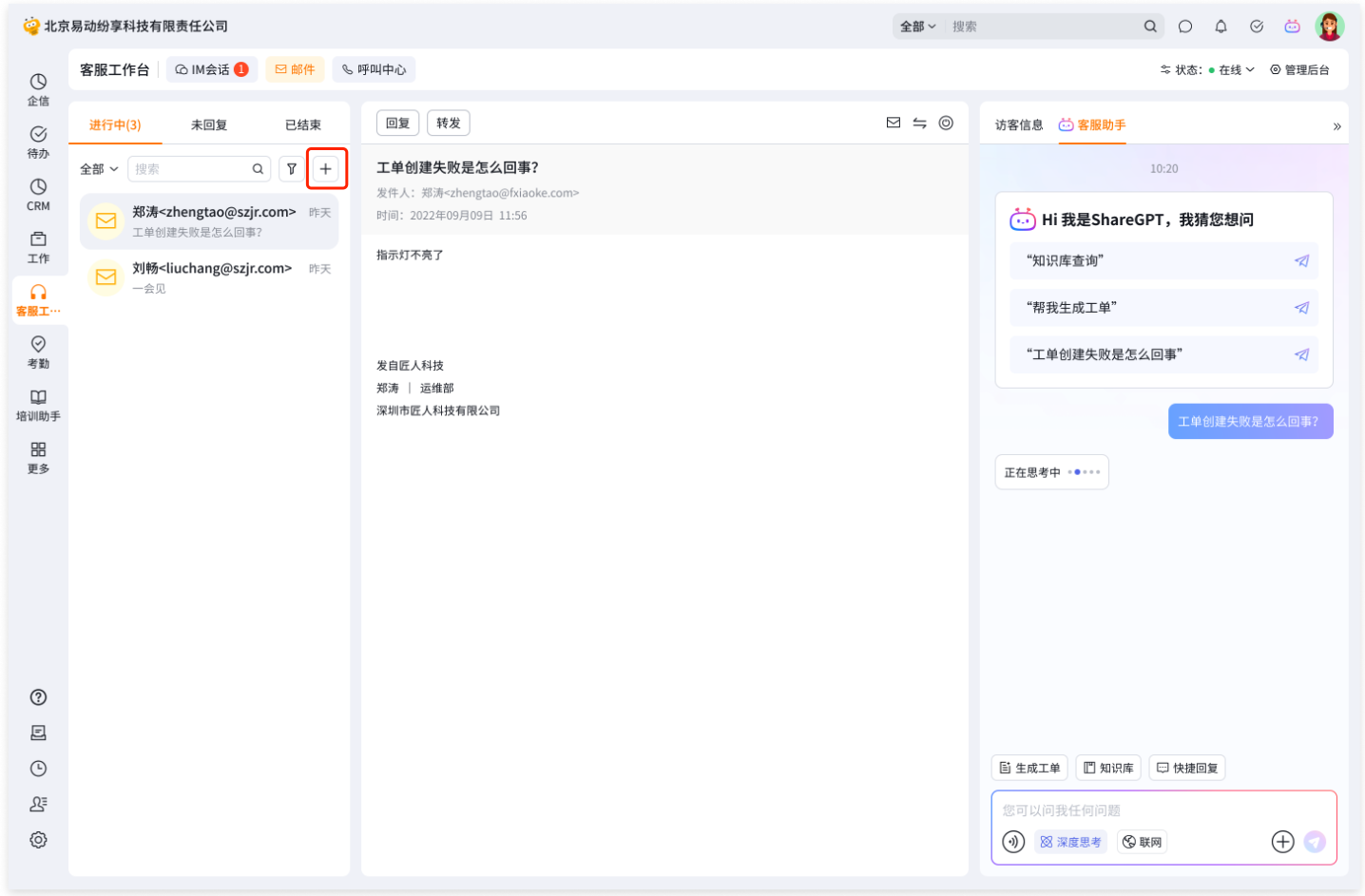This screenshot has width=1365, height=896.
Task: Collapse the right panel with double chevron
Action: click(x=1336, y=125)
